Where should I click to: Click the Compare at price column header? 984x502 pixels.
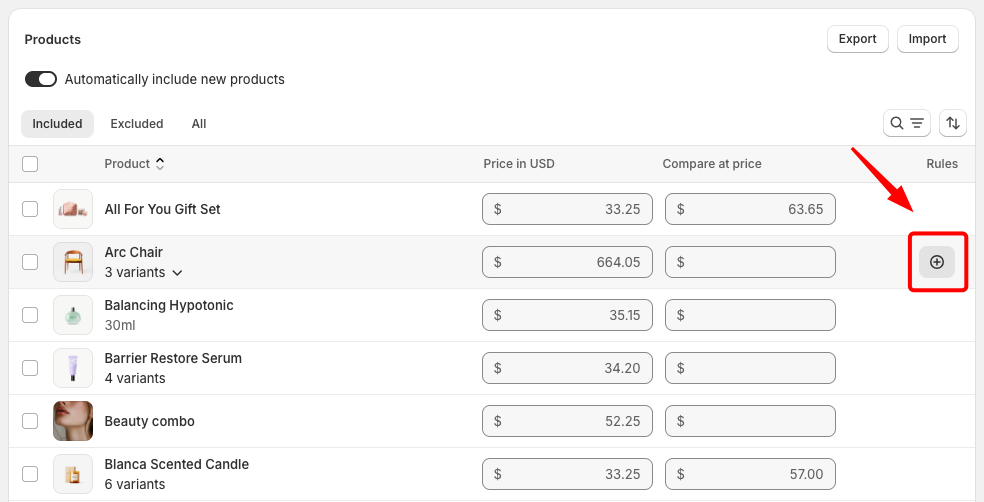point(712,164)
